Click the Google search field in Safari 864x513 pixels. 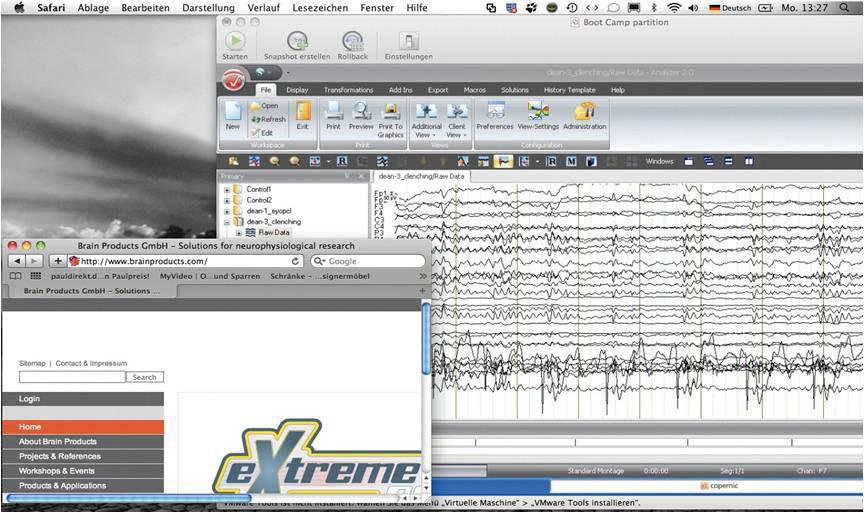[368, 261]
